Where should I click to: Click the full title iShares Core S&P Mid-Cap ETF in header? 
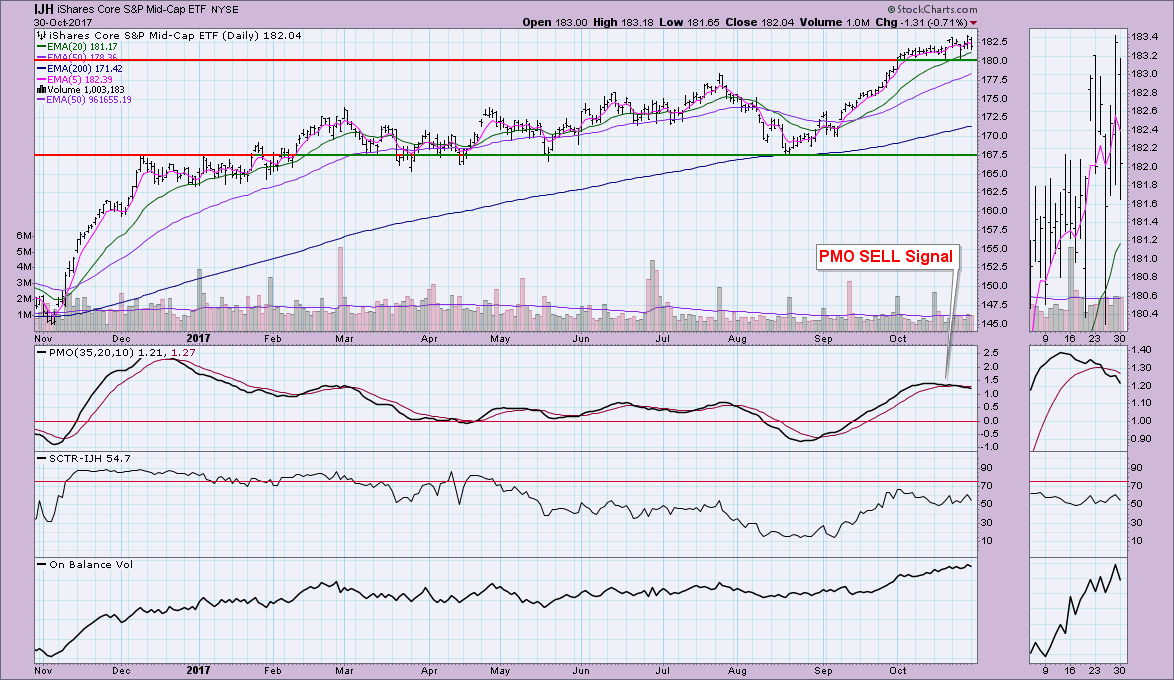point(132,10)
